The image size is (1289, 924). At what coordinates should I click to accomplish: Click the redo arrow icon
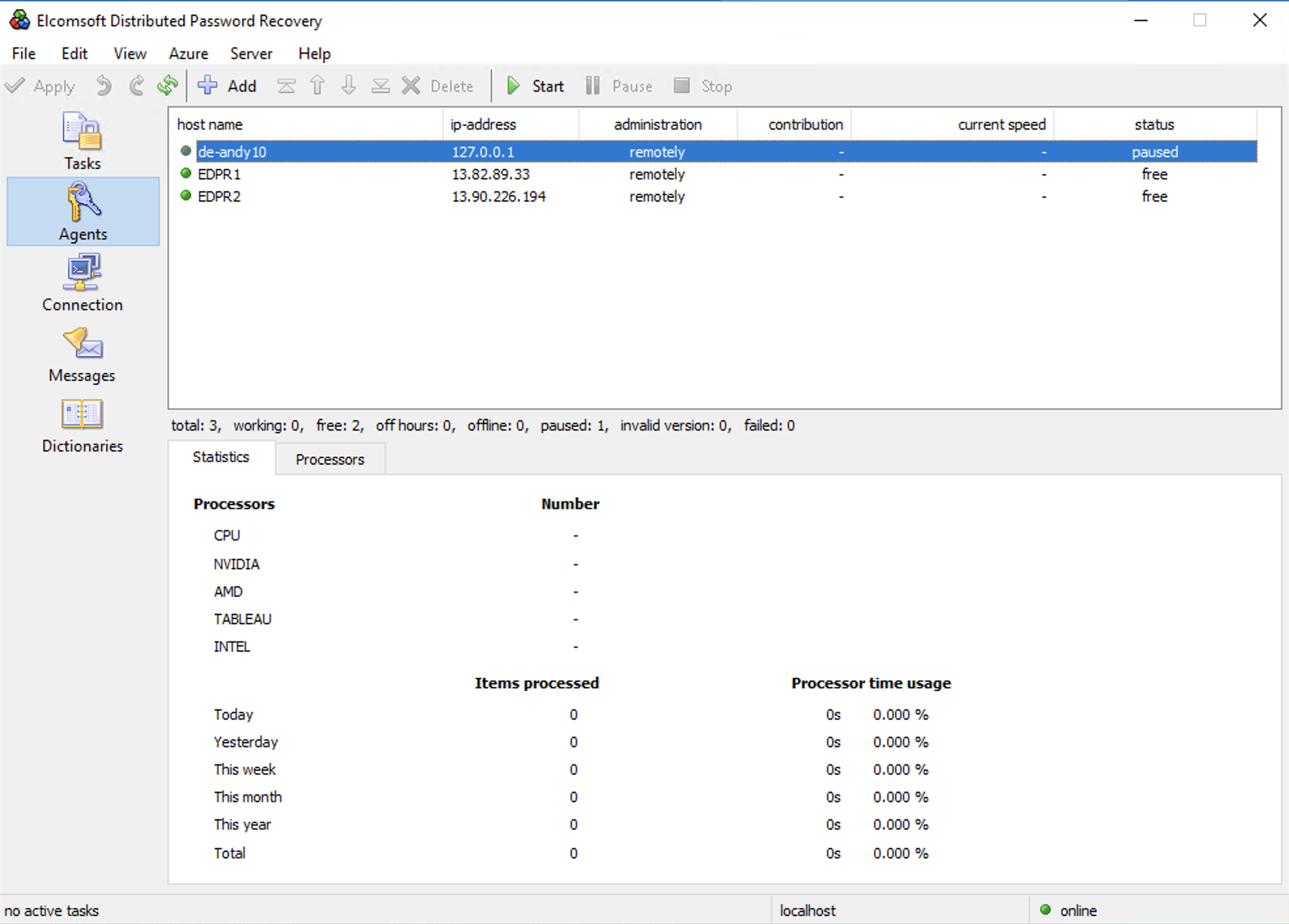click(x=136, y=86)
